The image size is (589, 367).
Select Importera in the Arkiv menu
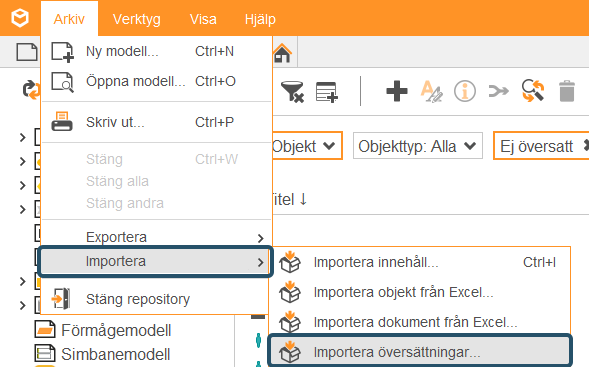(156, 261)
